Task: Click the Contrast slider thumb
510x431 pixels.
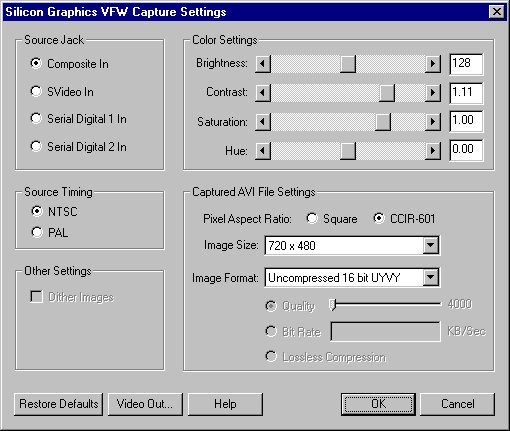Action: click(x=387, y=92)
